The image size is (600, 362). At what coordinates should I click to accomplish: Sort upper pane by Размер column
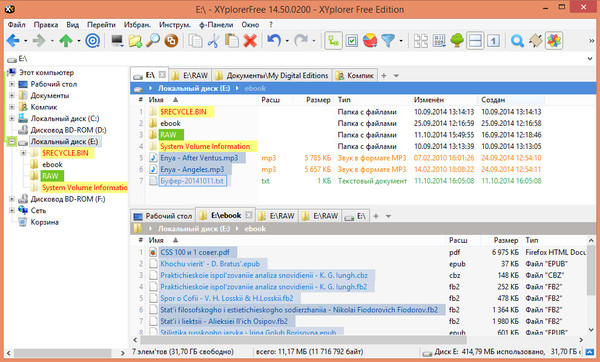(x=313, y=100)
